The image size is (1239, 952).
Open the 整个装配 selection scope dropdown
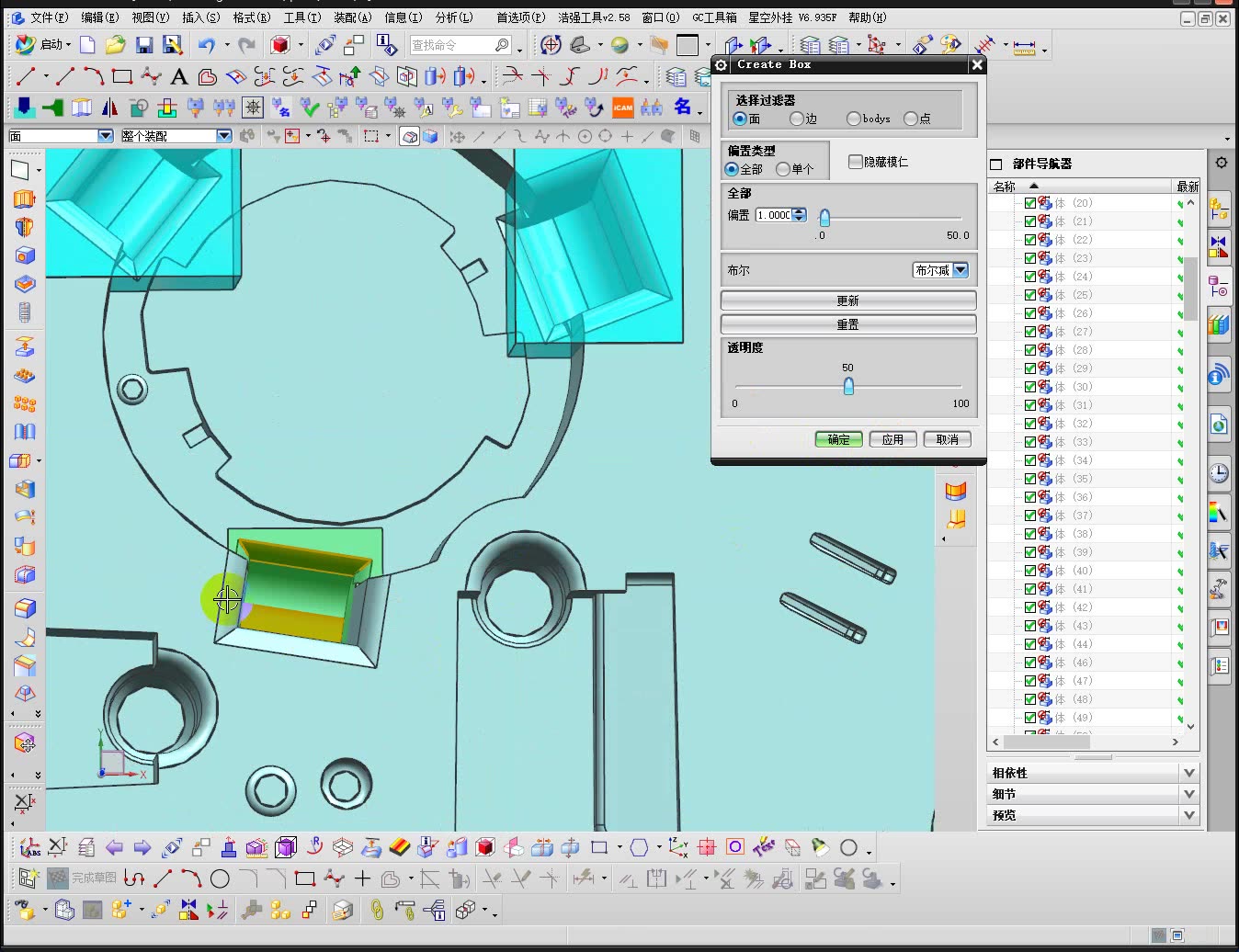click(223, 136)
